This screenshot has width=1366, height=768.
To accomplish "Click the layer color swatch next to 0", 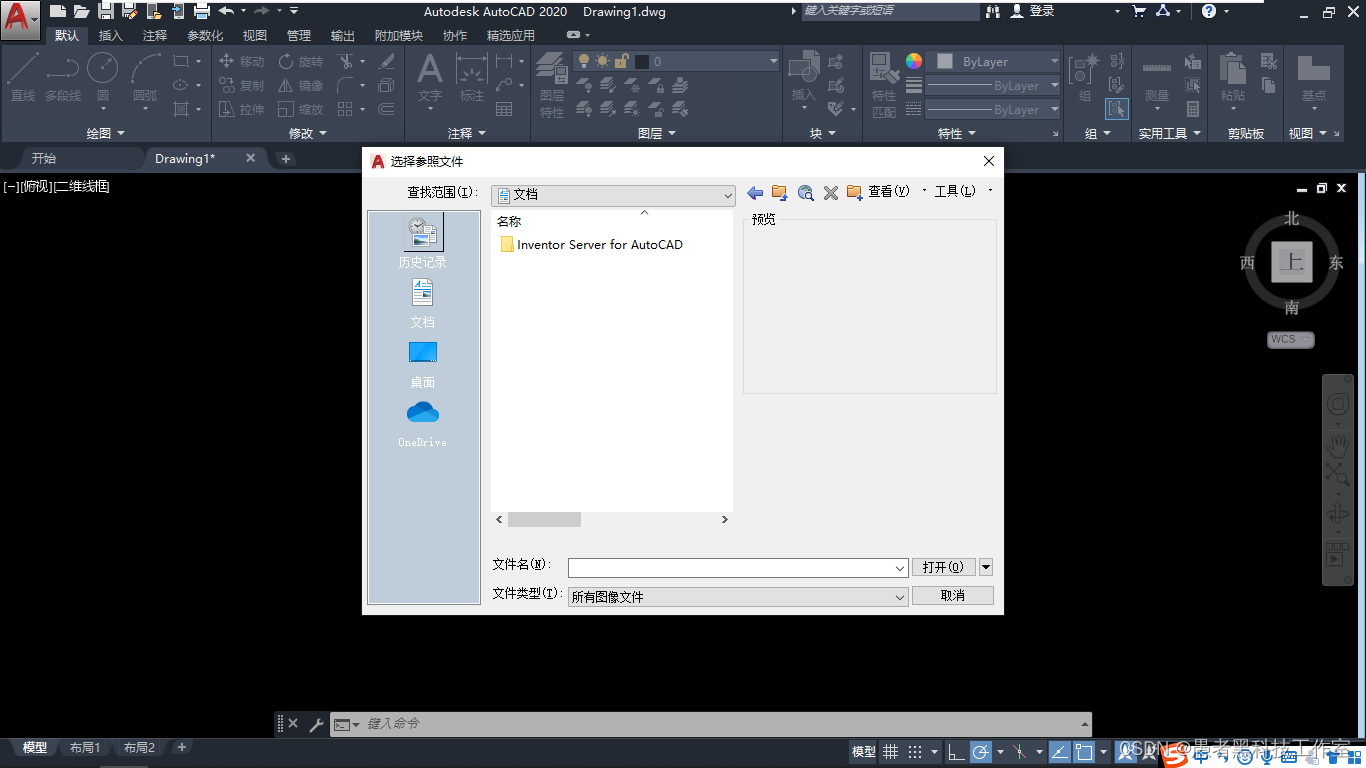I will click(x=642, y=61).
